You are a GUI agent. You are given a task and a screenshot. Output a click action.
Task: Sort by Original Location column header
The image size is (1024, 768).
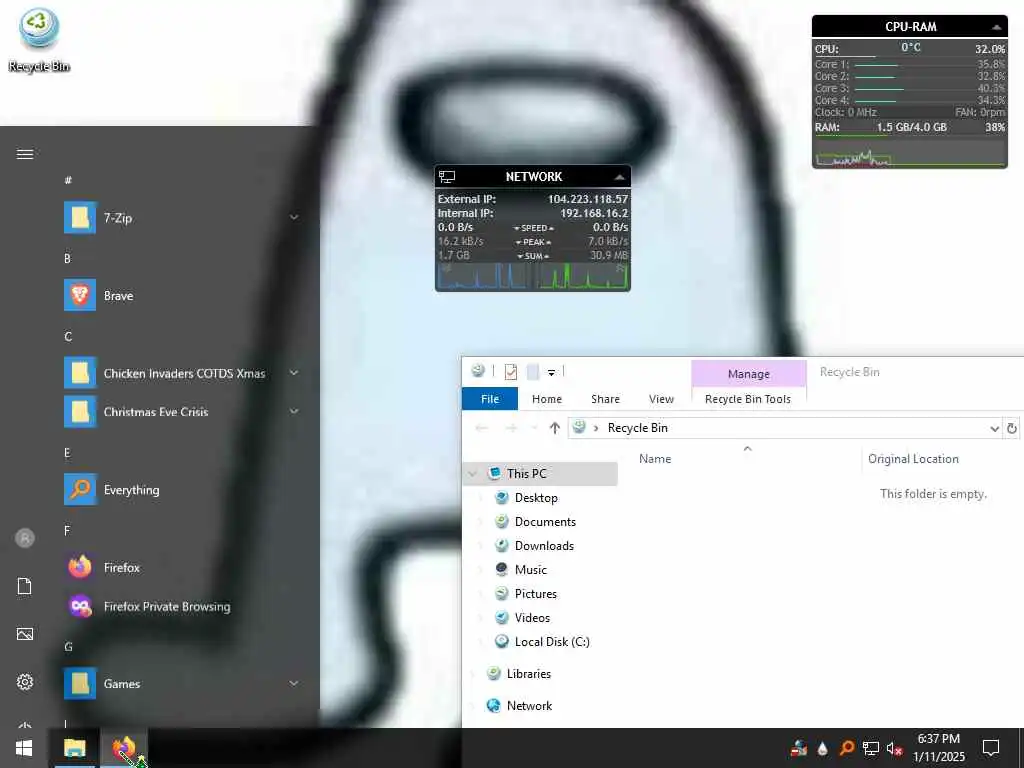click(x=913, y=459)
